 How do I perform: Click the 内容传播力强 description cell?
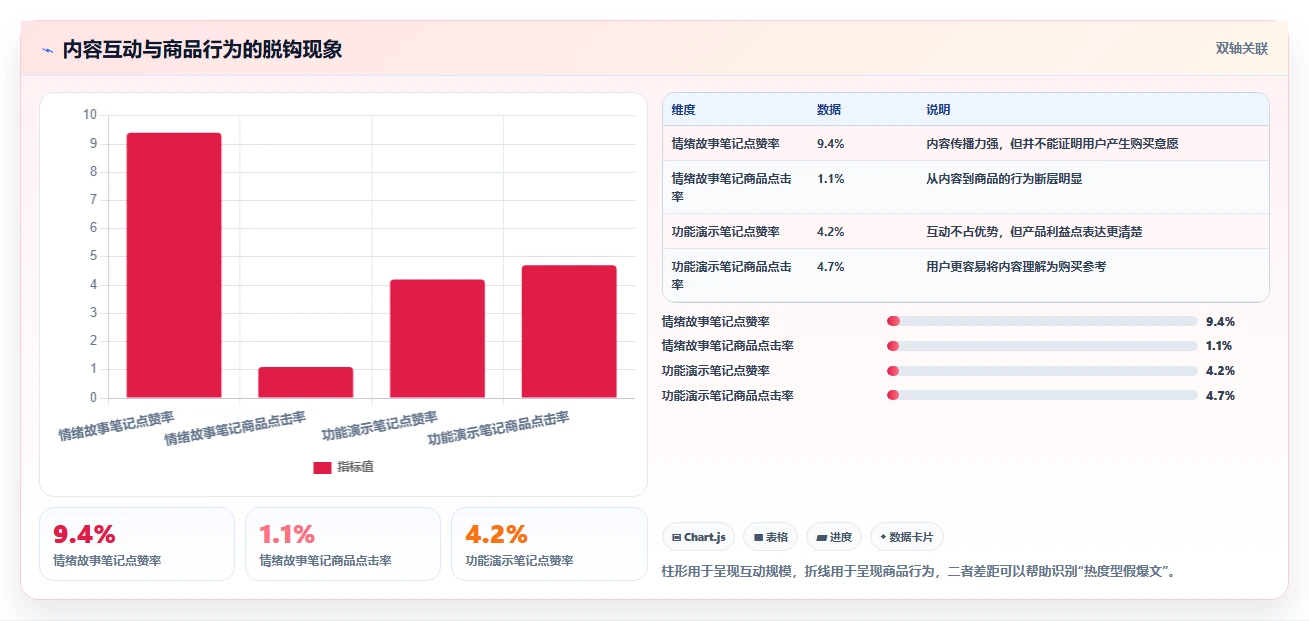point(1052,143)
